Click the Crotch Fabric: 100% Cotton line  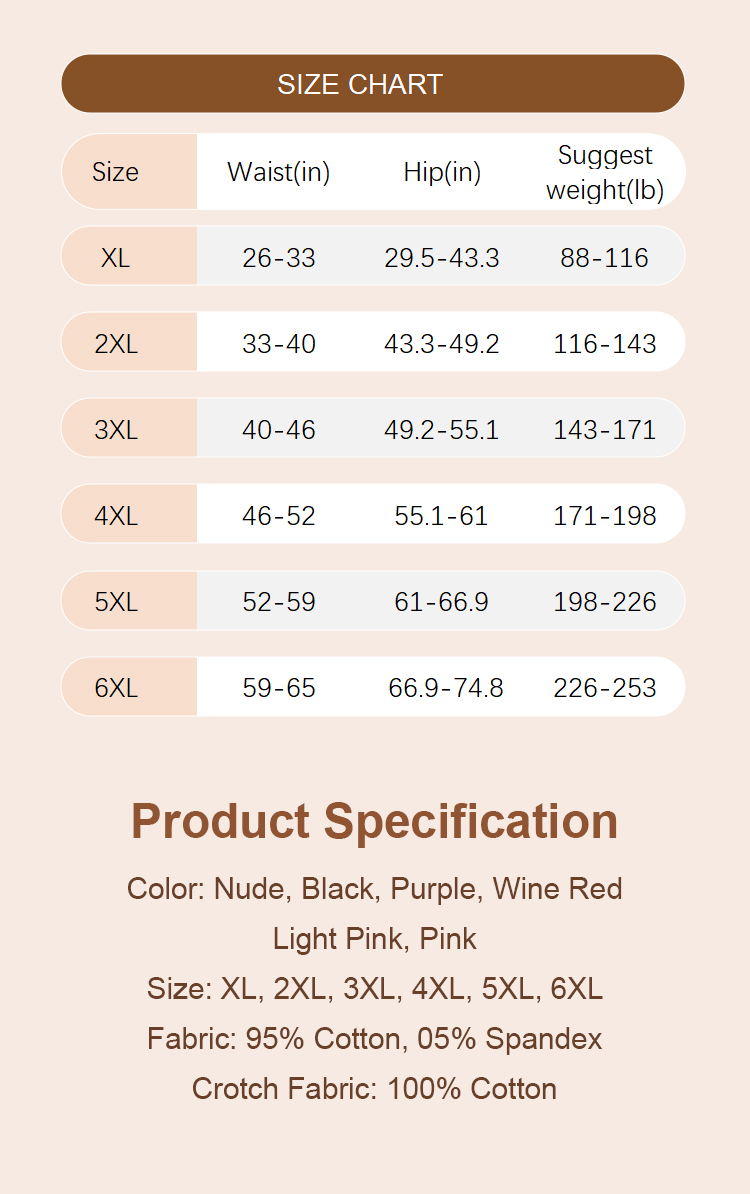(x=375, y=1089)
